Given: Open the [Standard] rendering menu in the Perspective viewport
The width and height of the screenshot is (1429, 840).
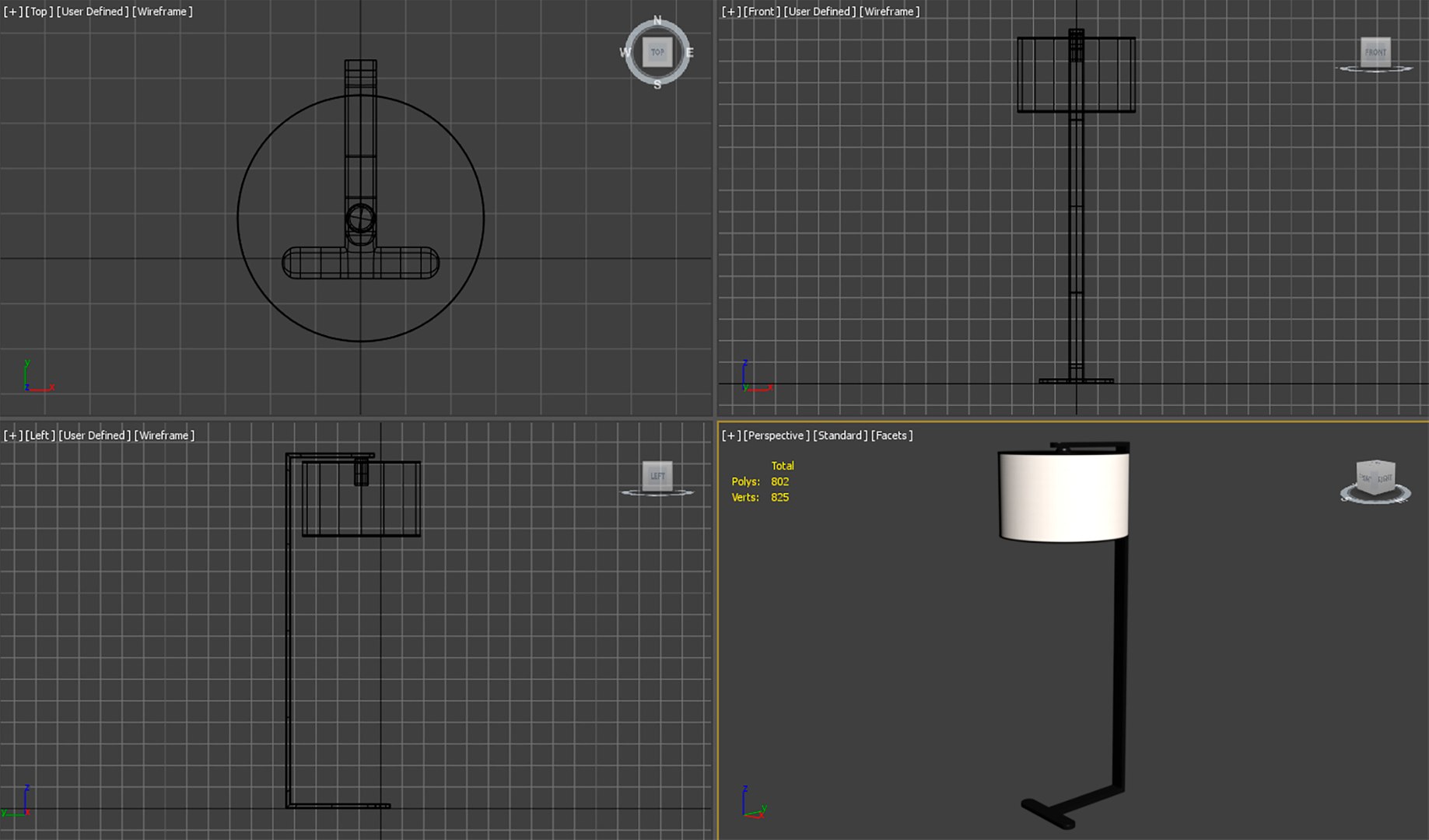Looking at the screenshot, I should tap(840, 436).
